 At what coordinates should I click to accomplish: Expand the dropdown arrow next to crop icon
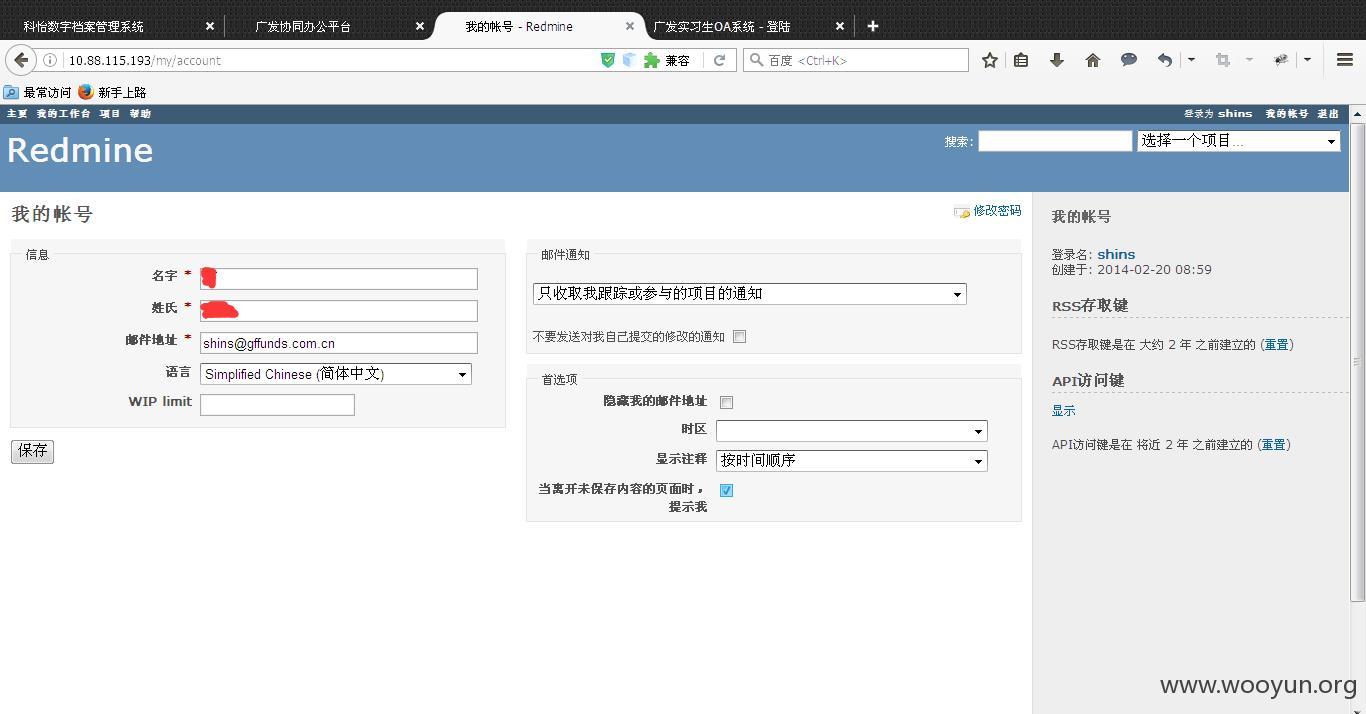click(x=1249, y=60)
